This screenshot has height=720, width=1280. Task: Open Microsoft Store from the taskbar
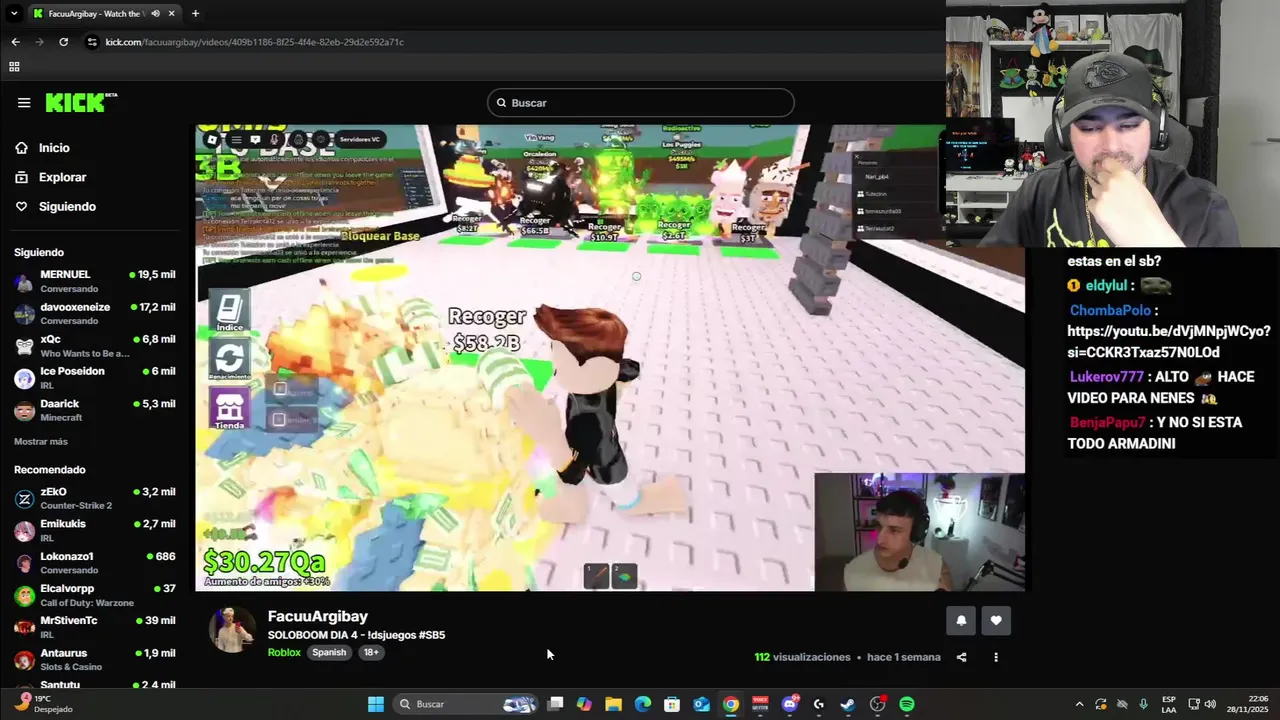[x=672, y=704]
